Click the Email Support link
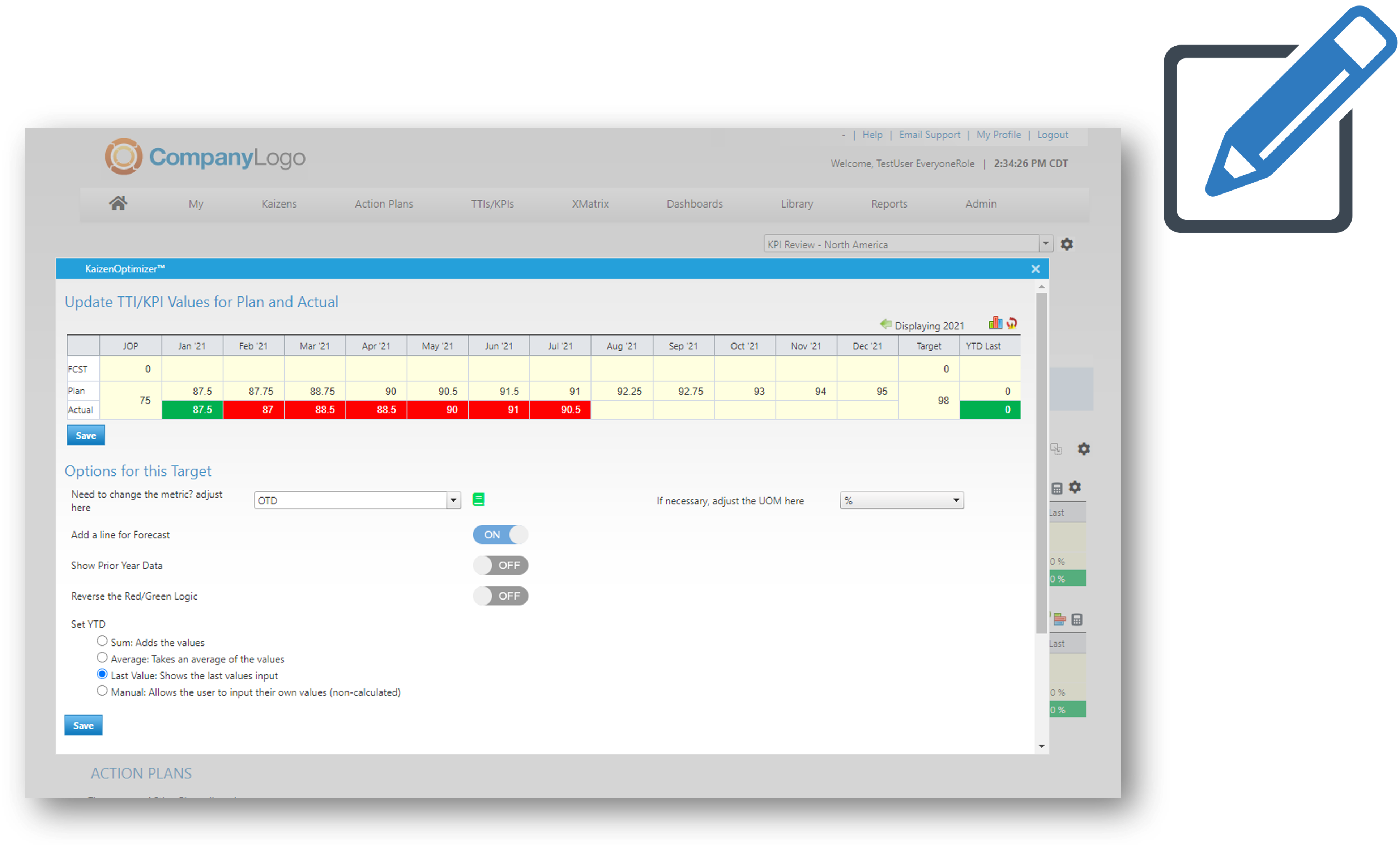1400x849 pixels. coord(930,135)
